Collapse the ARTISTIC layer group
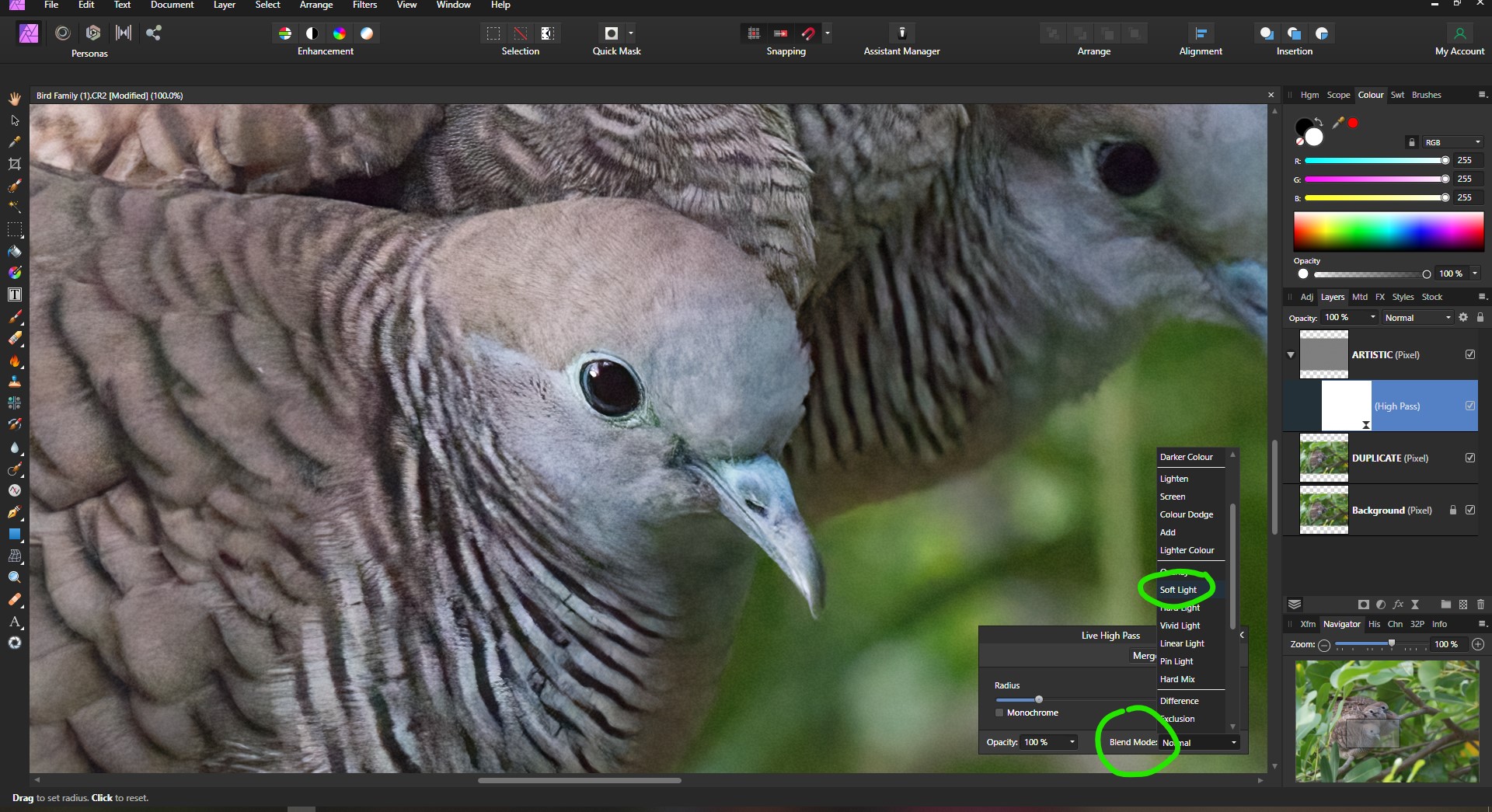The image size is (1492, 812). (x=1289, y=354)
